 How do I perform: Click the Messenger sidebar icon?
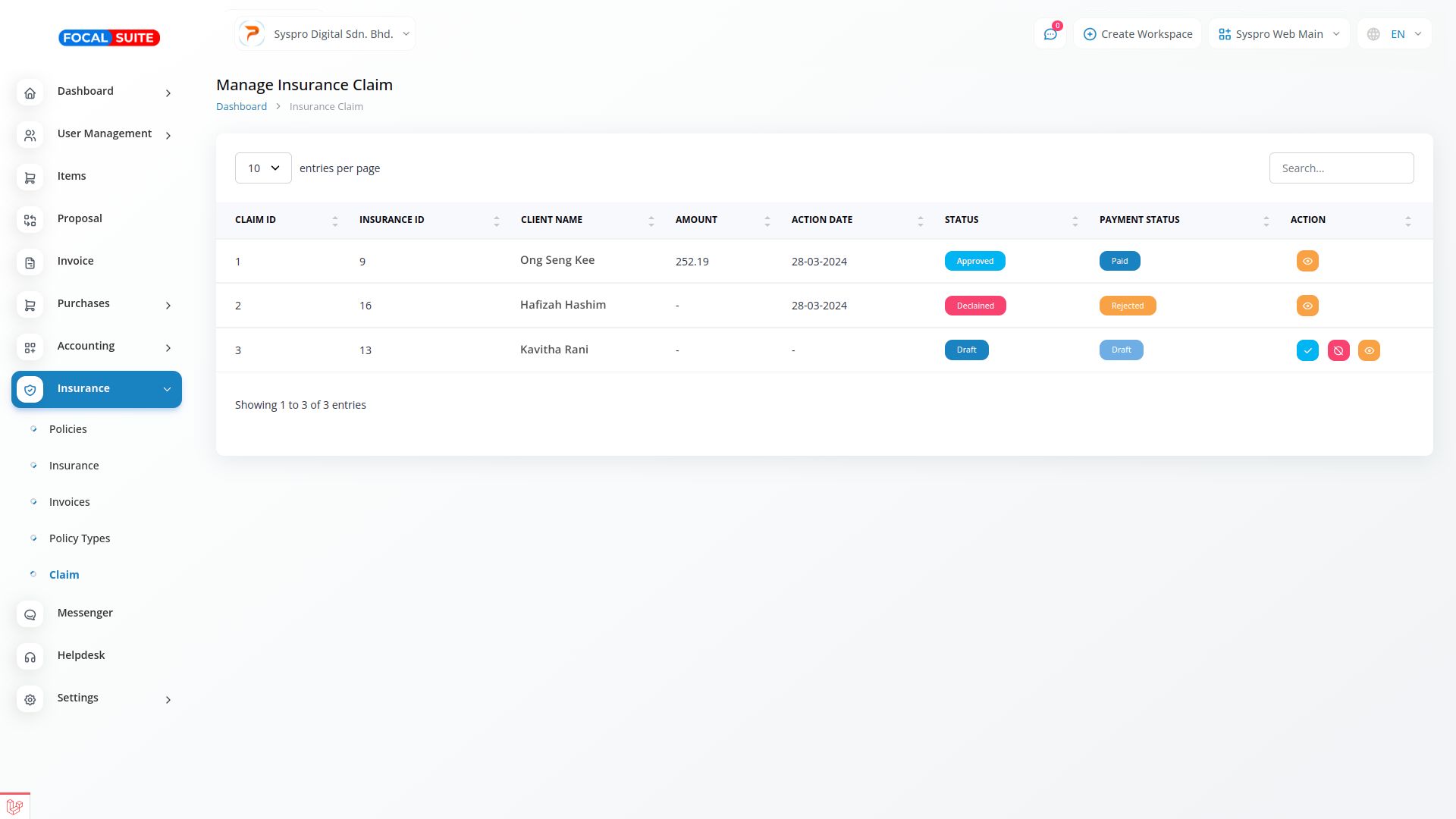point(30,615)
